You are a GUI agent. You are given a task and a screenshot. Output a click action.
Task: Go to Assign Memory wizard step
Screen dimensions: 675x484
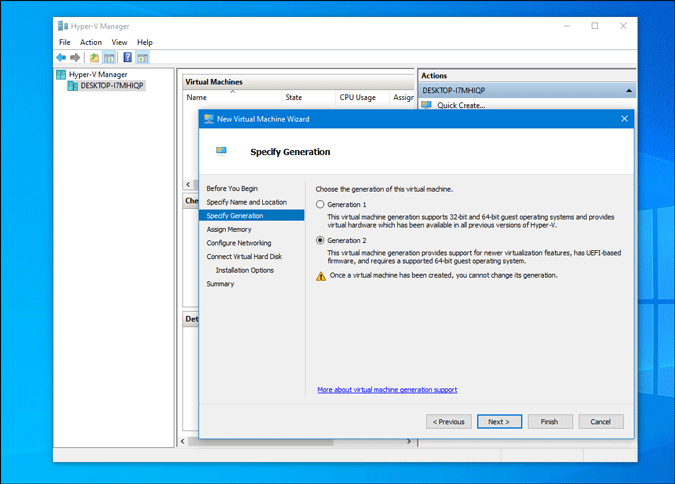click(x=229, y=230)
